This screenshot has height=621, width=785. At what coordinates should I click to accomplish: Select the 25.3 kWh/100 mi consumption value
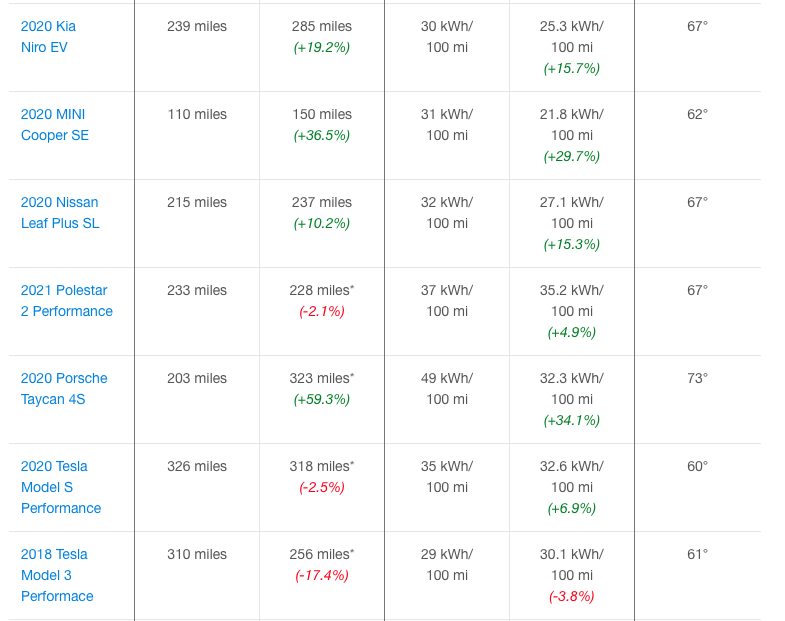point(572,36)
